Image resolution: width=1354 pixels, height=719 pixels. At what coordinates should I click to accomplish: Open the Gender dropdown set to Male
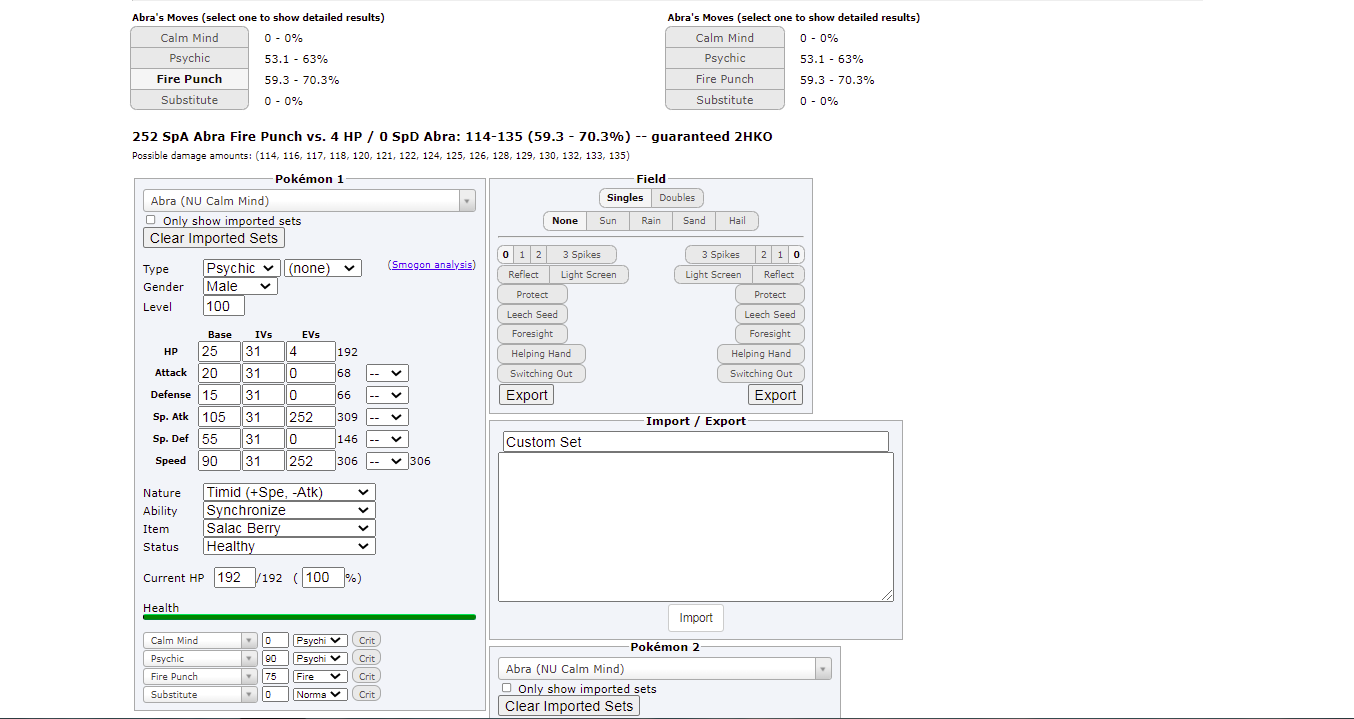pos(240,286)
